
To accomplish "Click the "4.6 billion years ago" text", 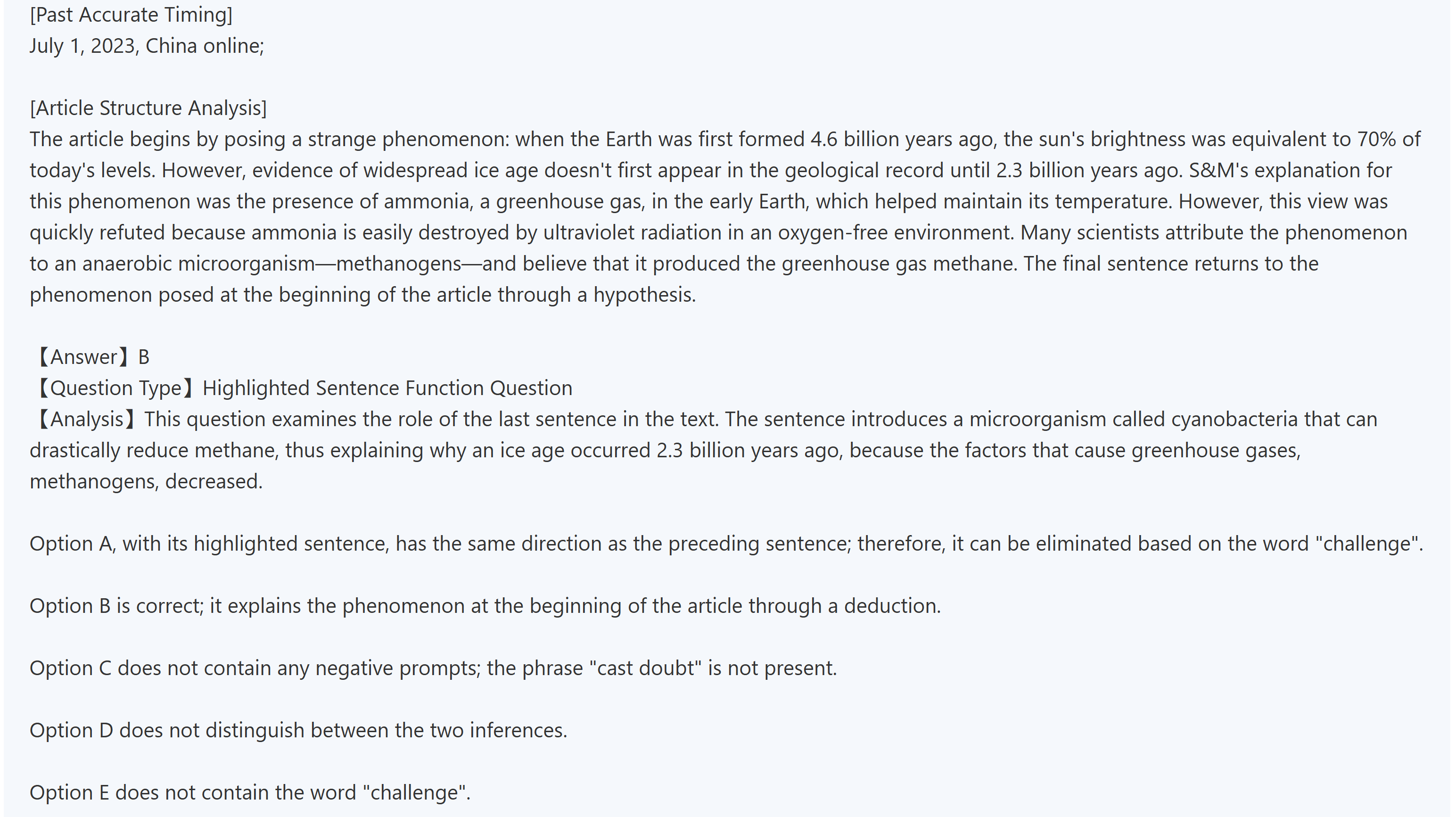I will 902,139.
